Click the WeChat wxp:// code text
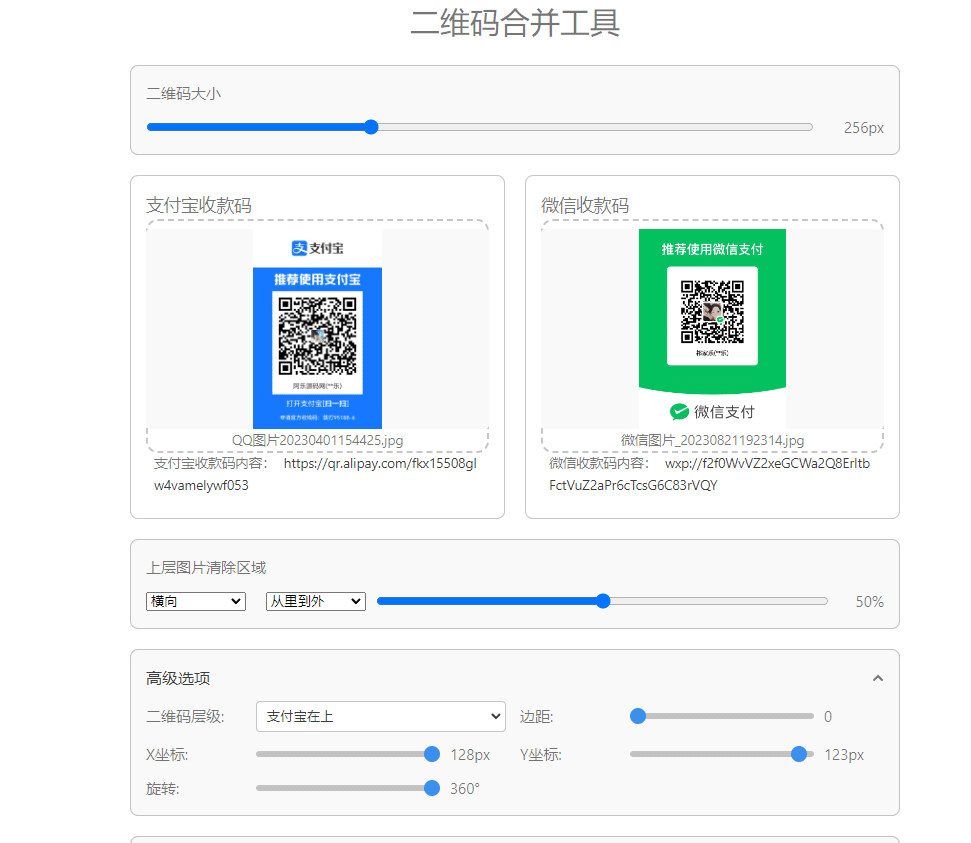Screen dimensions: 971x843 (x=710, y=474)
